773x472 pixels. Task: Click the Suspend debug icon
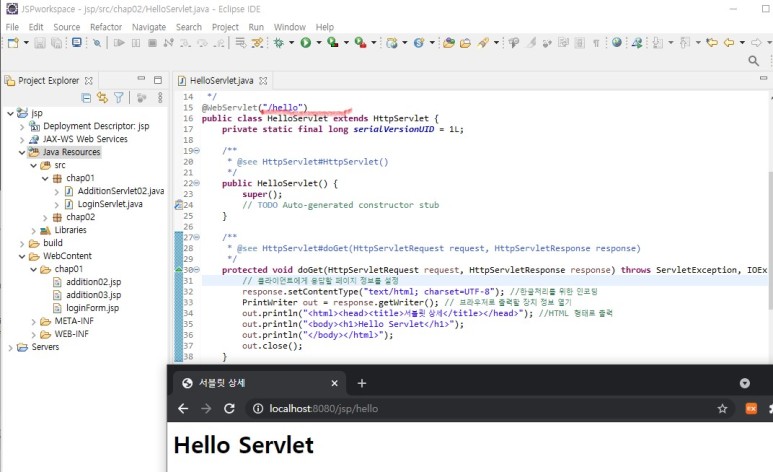point(136,43)
